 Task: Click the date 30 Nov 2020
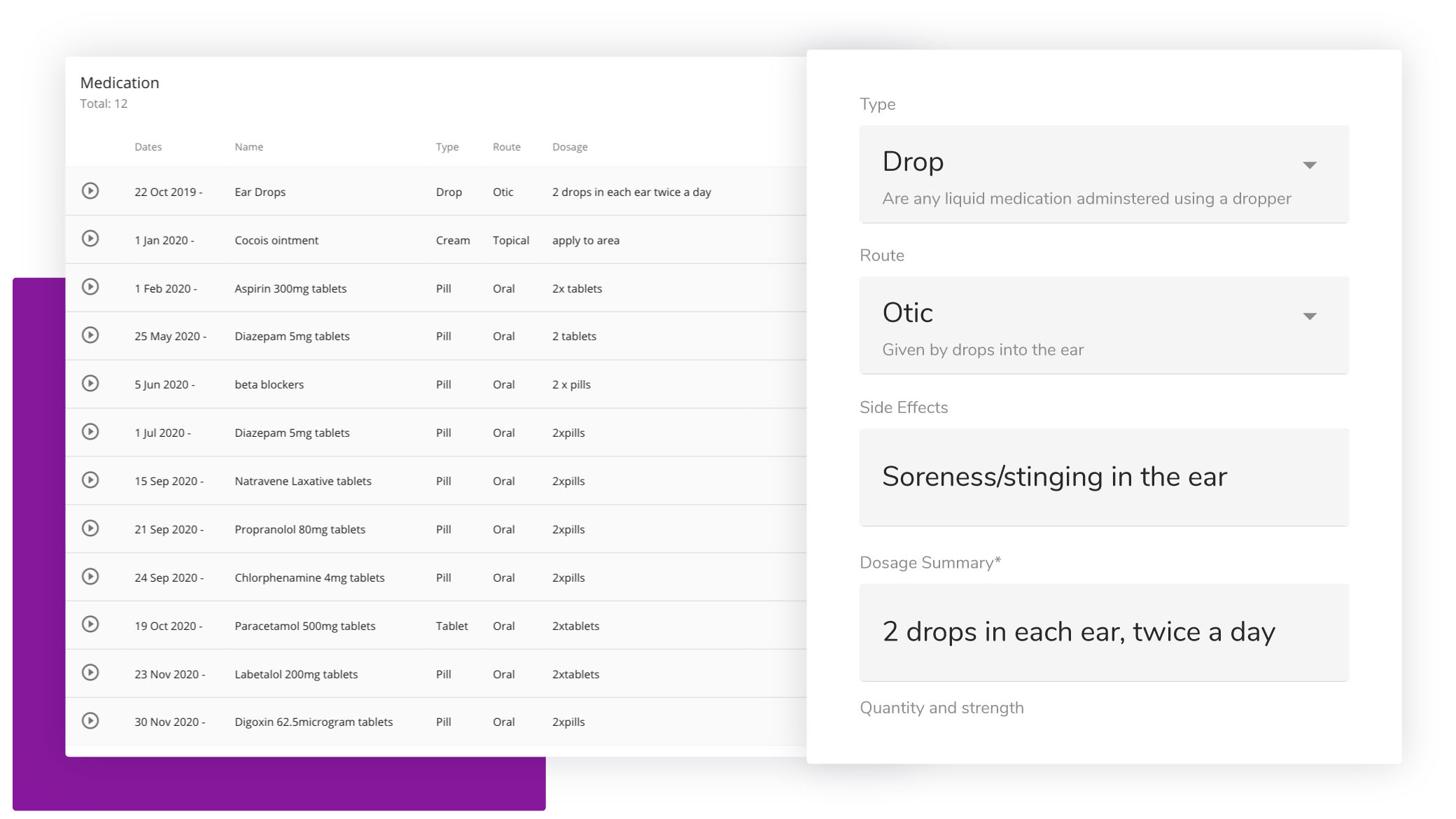click(169, 722)
